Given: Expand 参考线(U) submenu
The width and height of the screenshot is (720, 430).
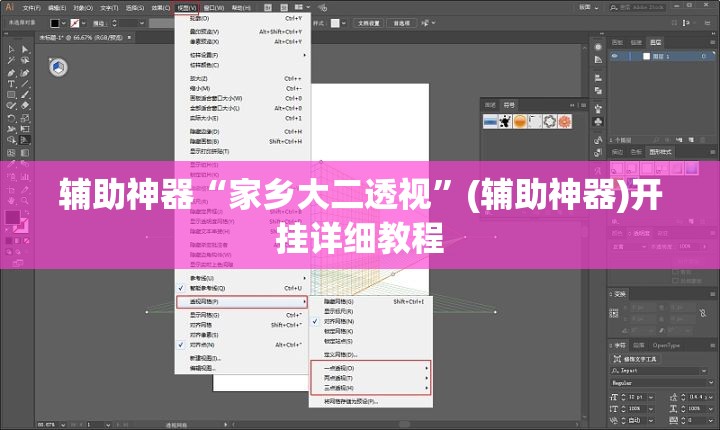Looking at the screenshot, I should pyautogui.click(x=243, y=278).
